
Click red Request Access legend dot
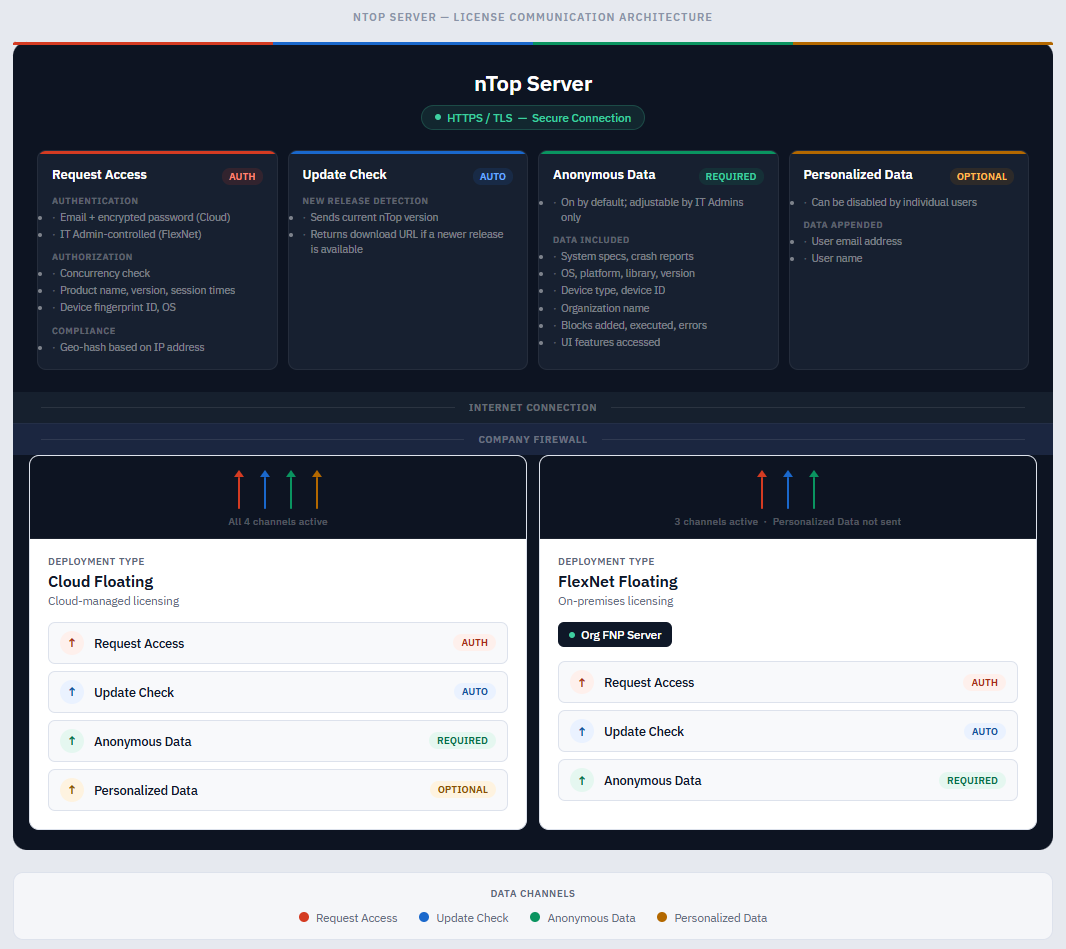304,917
